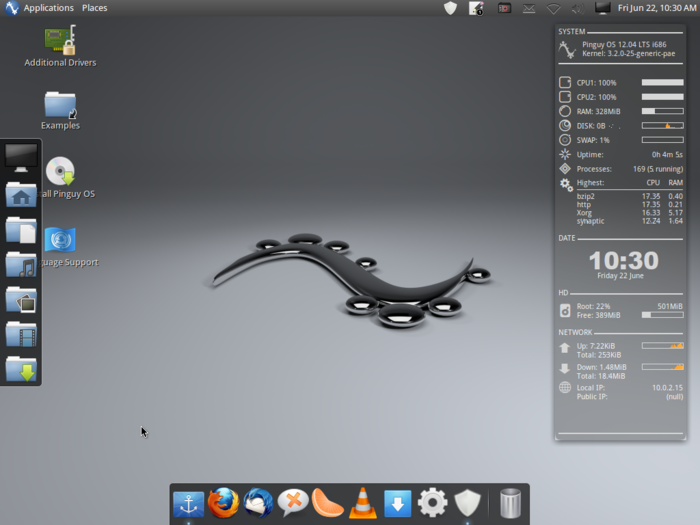Open Thunderbird mail from the dock

click(258, 502)
